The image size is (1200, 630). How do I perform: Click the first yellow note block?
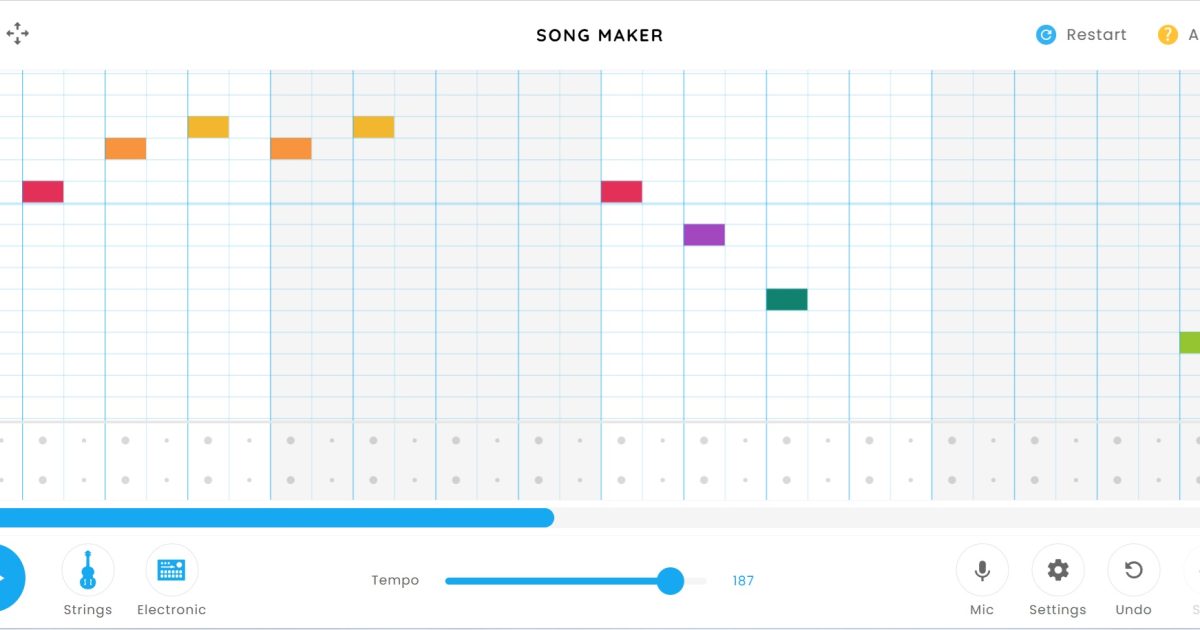(x=208, y=127)
